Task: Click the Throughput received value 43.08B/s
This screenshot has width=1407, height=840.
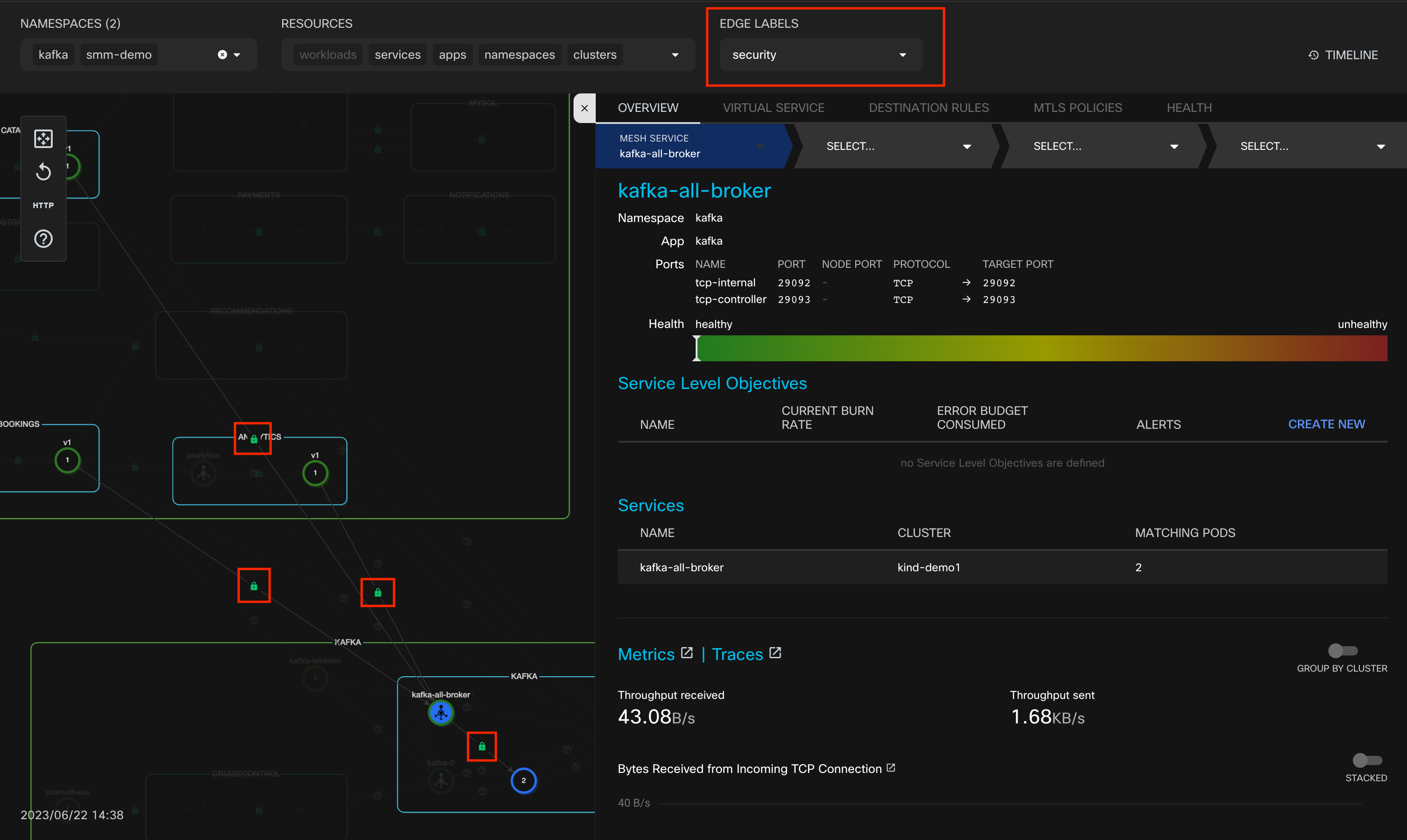Action: (656, 717)
